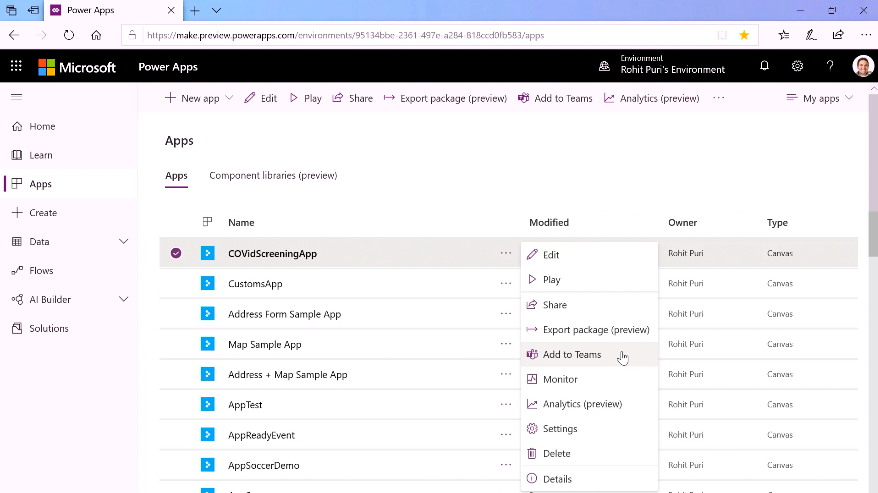Choose Add to Teams in context menu
Image resolution: width=878 pixels, height=493 pixels.
[x=571, y=355]
